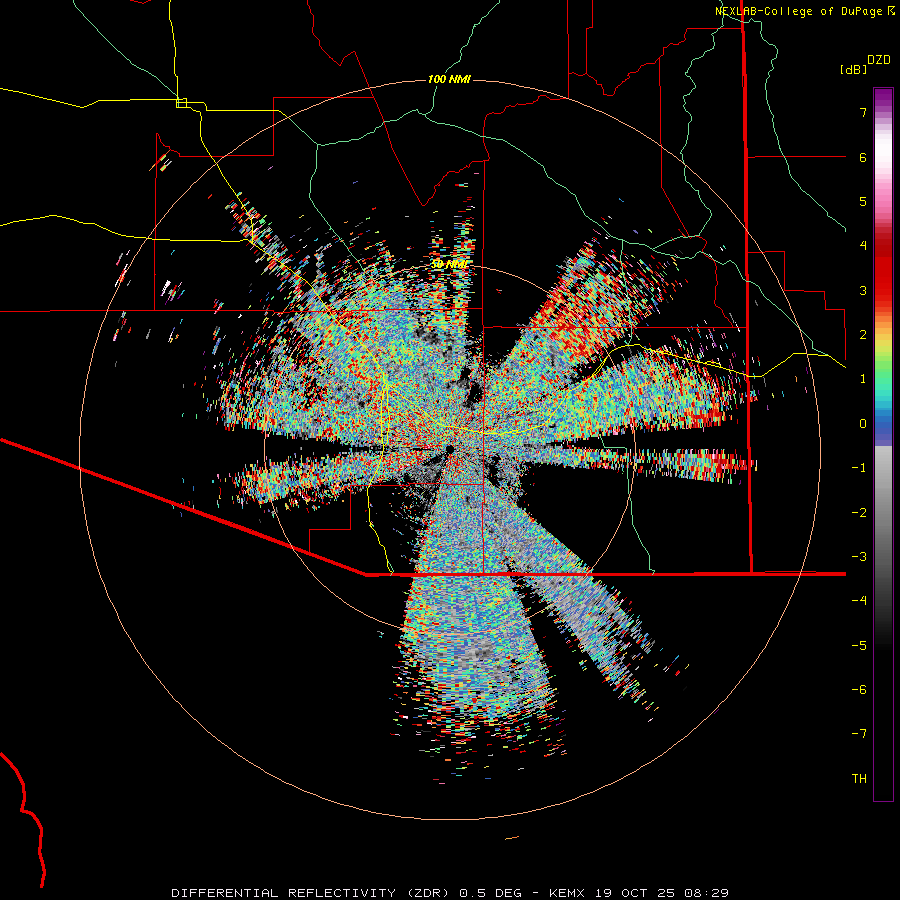Click the 5 value on color scale

863,201
